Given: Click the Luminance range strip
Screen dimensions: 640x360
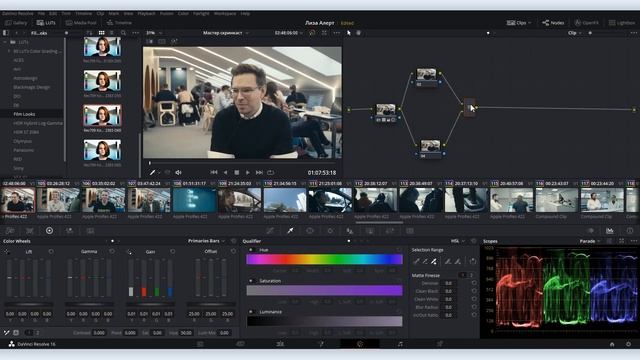Looking at the screenshot, I should [324, 321].
